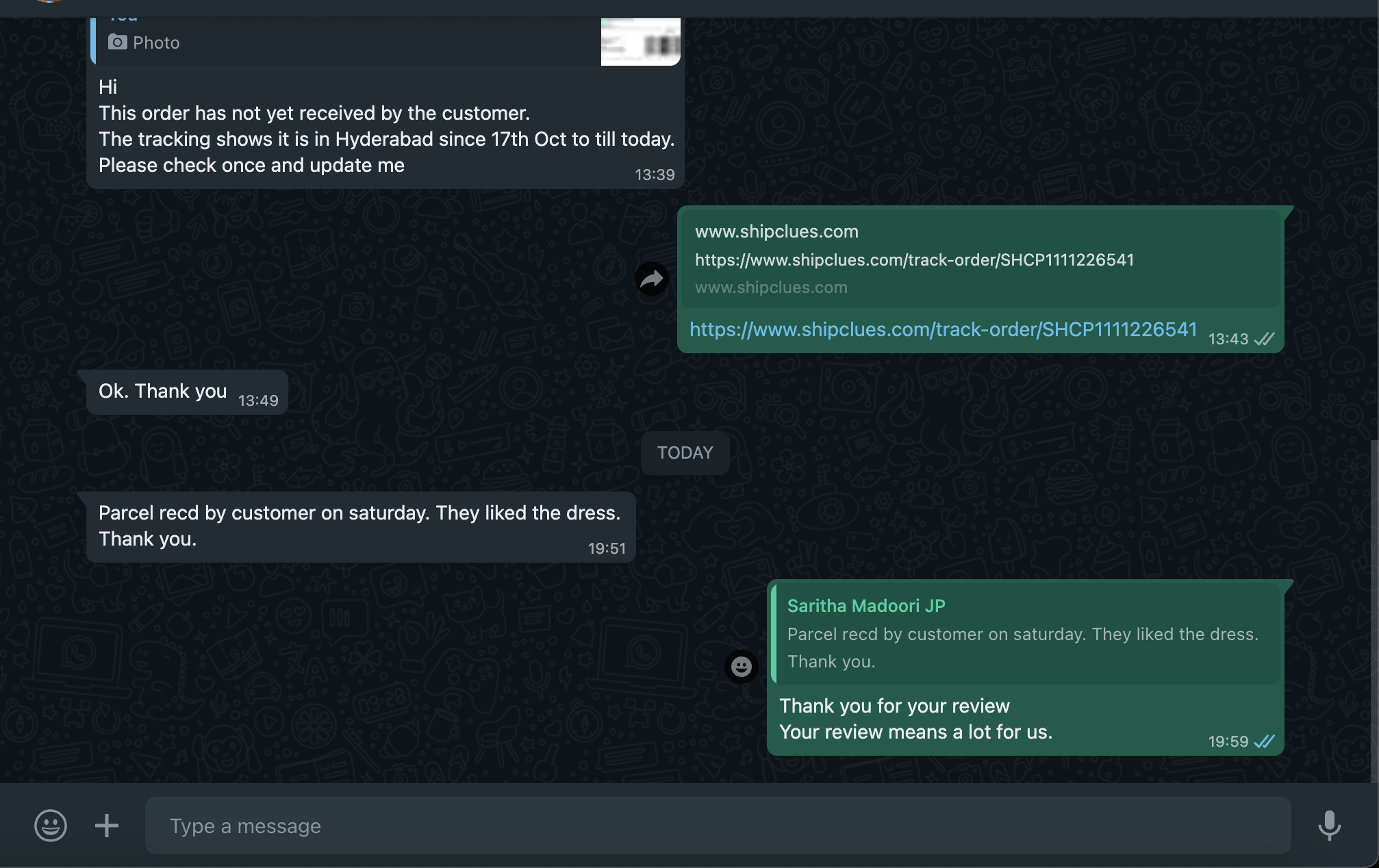Click the 'Saritha Madoori JP' sender name

(x=866, y=606)
